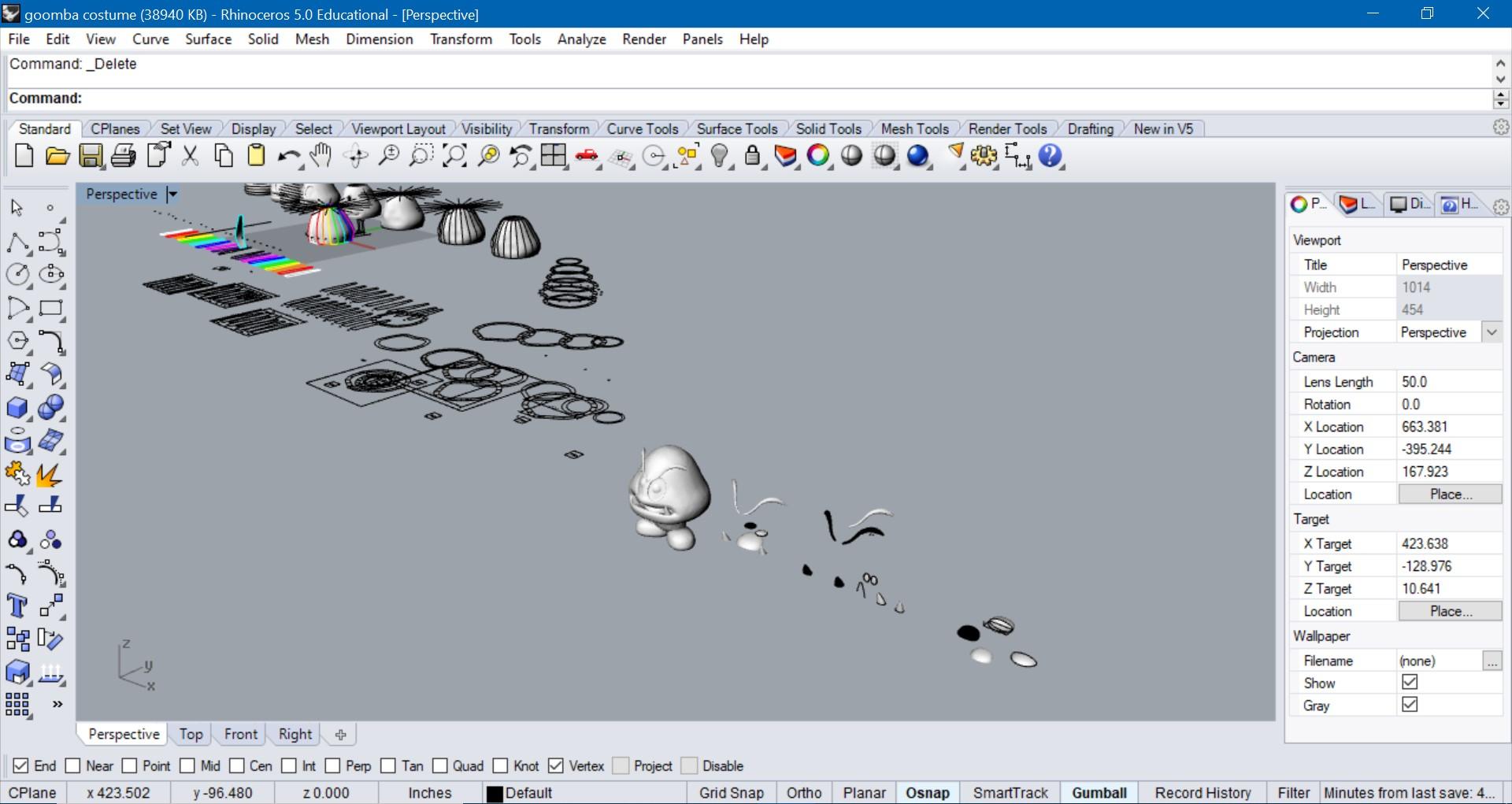Open the Perspective viewport title dropdown
The width and height of the screenshot is (1512, 804).
point(172,195)
